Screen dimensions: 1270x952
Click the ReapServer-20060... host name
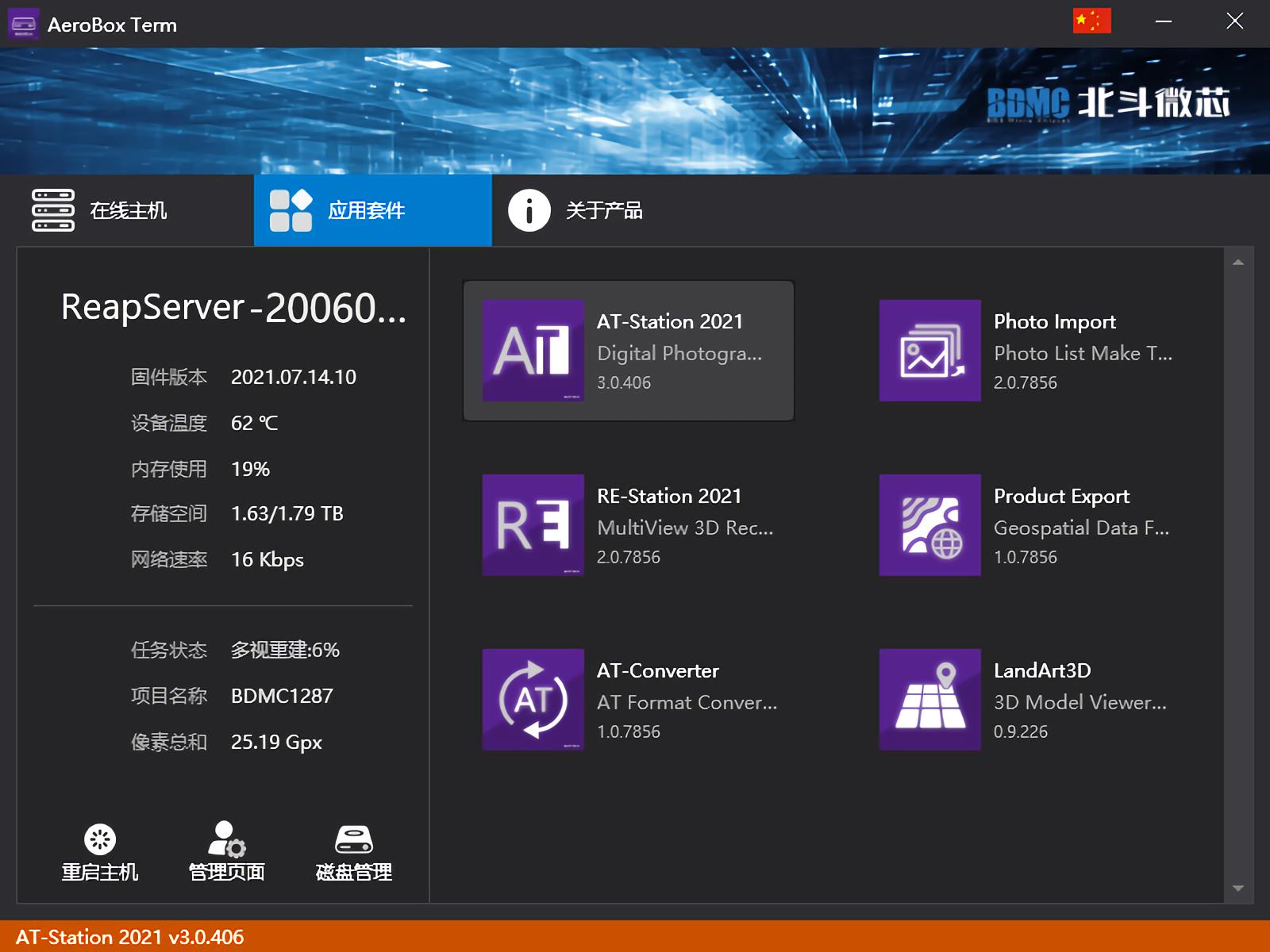(233, 308)
